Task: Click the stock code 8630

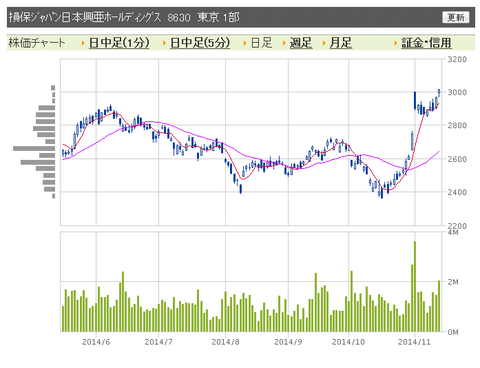Action: [179, 17]
